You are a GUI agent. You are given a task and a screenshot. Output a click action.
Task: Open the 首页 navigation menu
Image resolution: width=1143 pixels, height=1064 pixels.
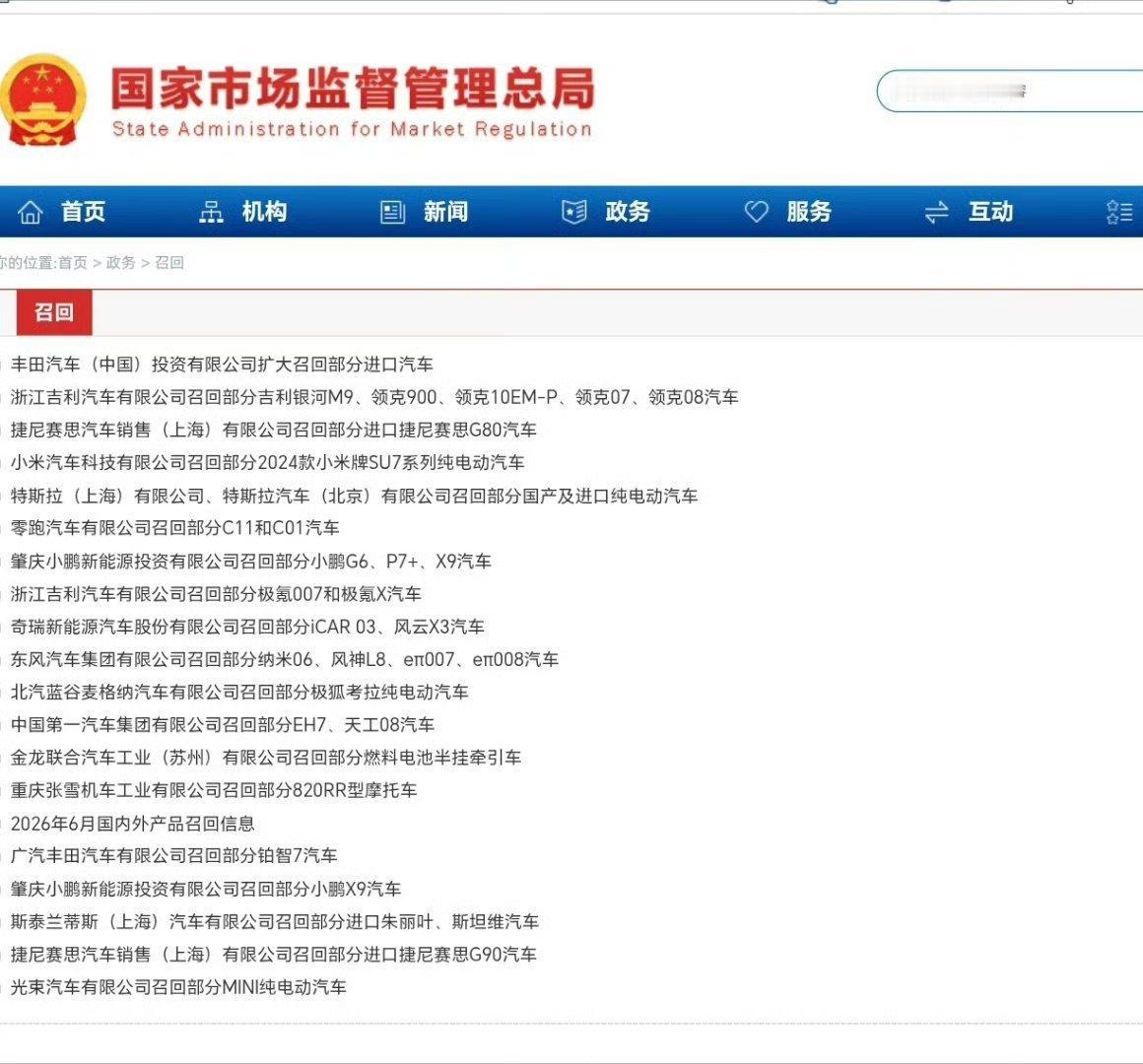83,212
